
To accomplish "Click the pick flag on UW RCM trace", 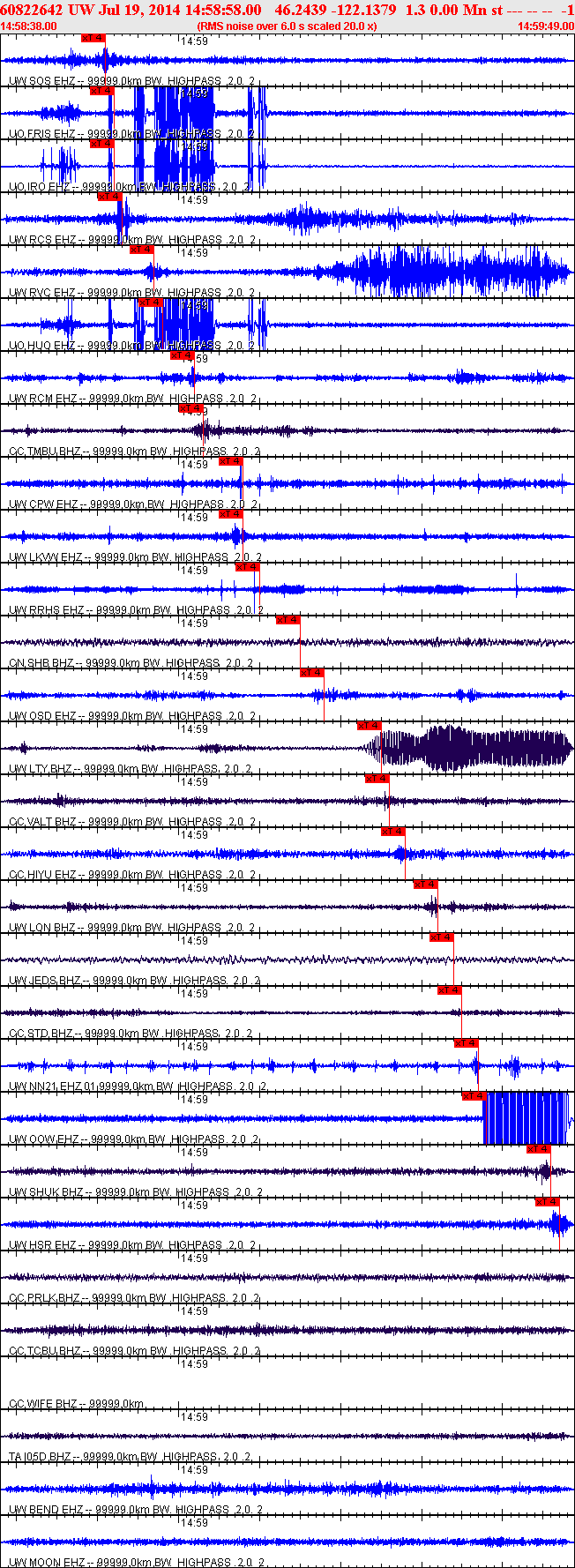I will click(183, 355).
